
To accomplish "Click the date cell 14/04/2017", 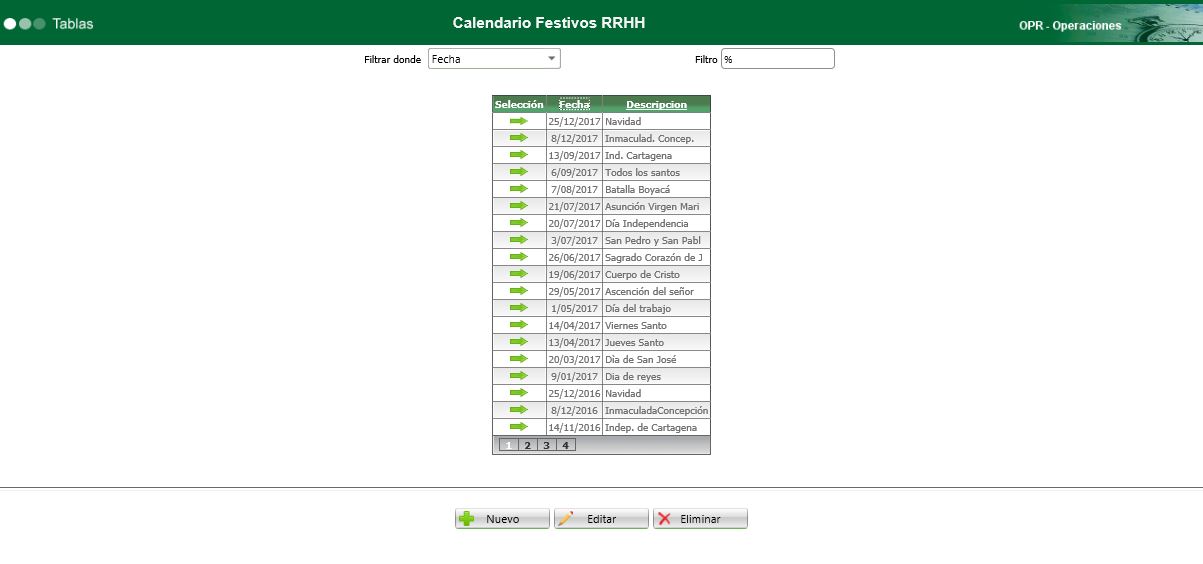I will [x=574, y=325].
